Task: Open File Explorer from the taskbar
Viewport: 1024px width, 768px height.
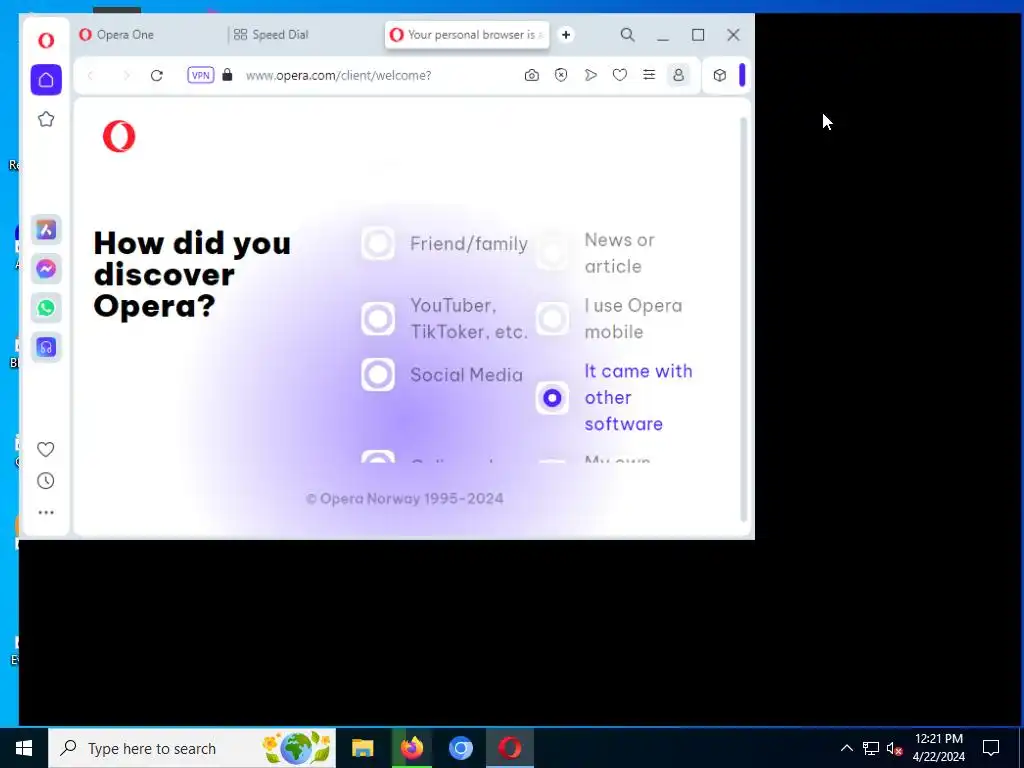Action: (x=362, y=748)
